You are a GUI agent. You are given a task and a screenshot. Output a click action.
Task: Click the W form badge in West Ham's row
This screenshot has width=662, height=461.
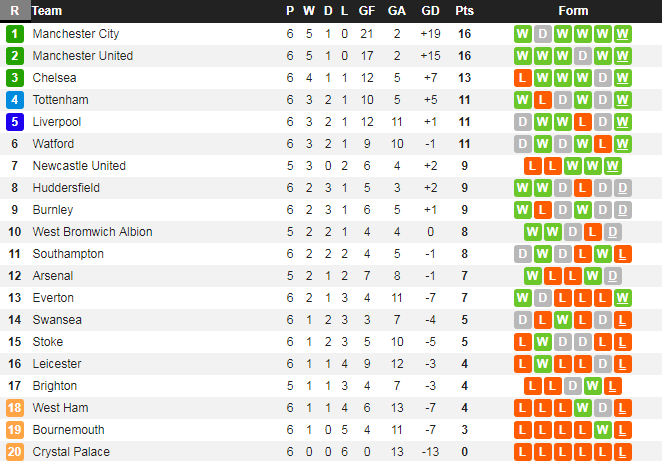point(582,407)
